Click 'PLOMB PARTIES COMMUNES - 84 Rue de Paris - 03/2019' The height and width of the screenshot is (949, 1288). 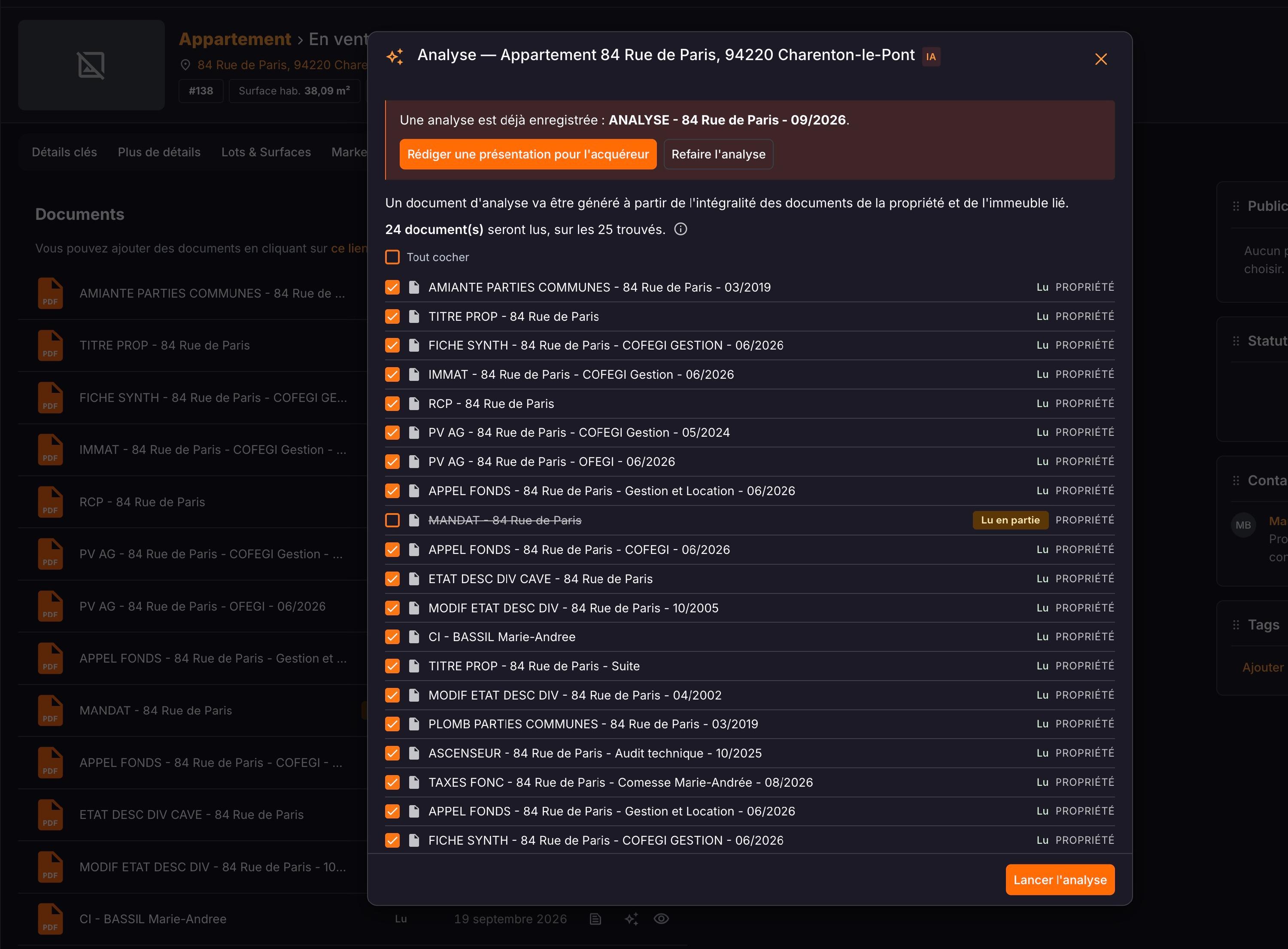tap(593, 724)
